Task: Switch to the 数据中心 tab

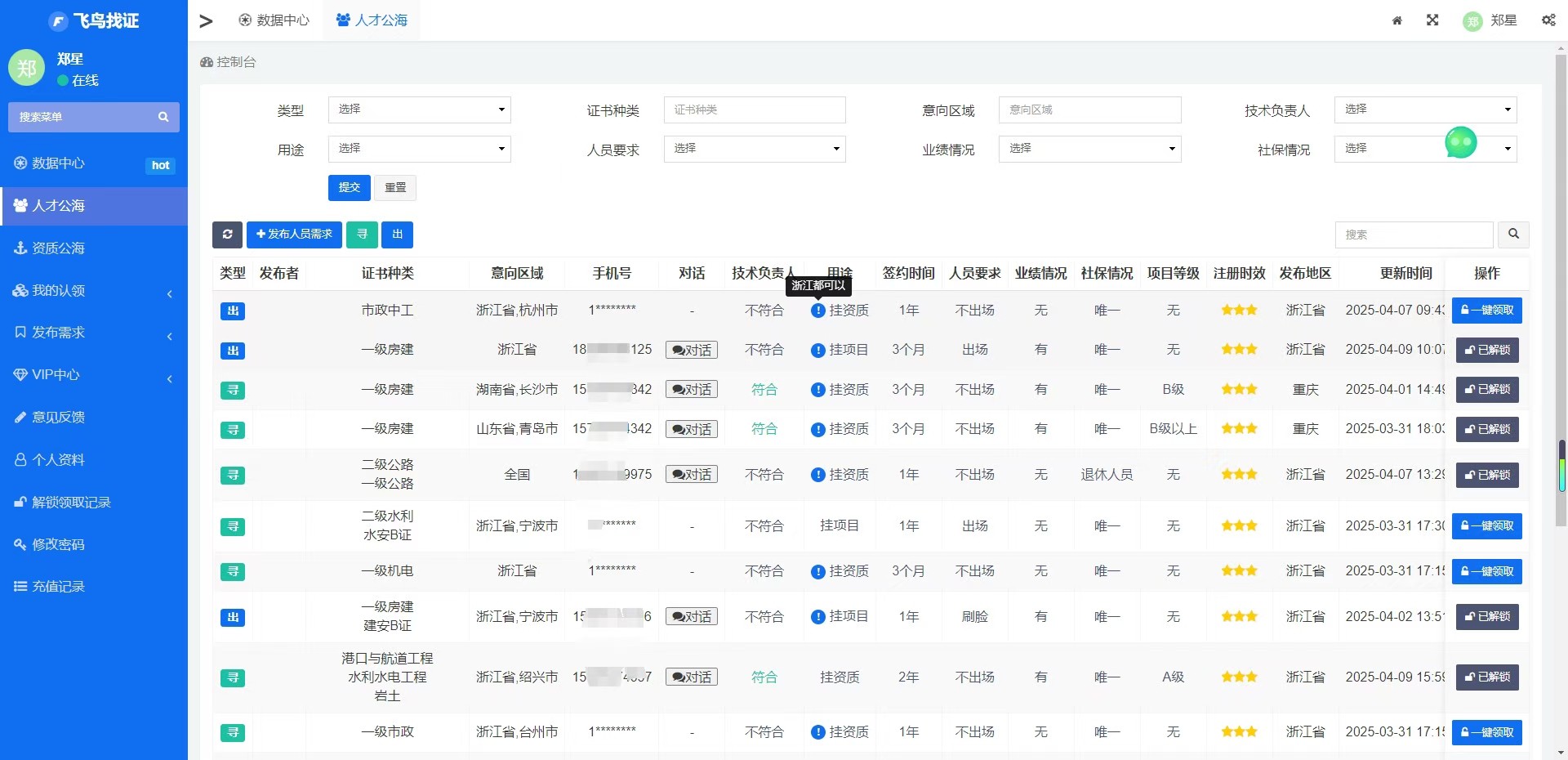Action: (274, 20)
